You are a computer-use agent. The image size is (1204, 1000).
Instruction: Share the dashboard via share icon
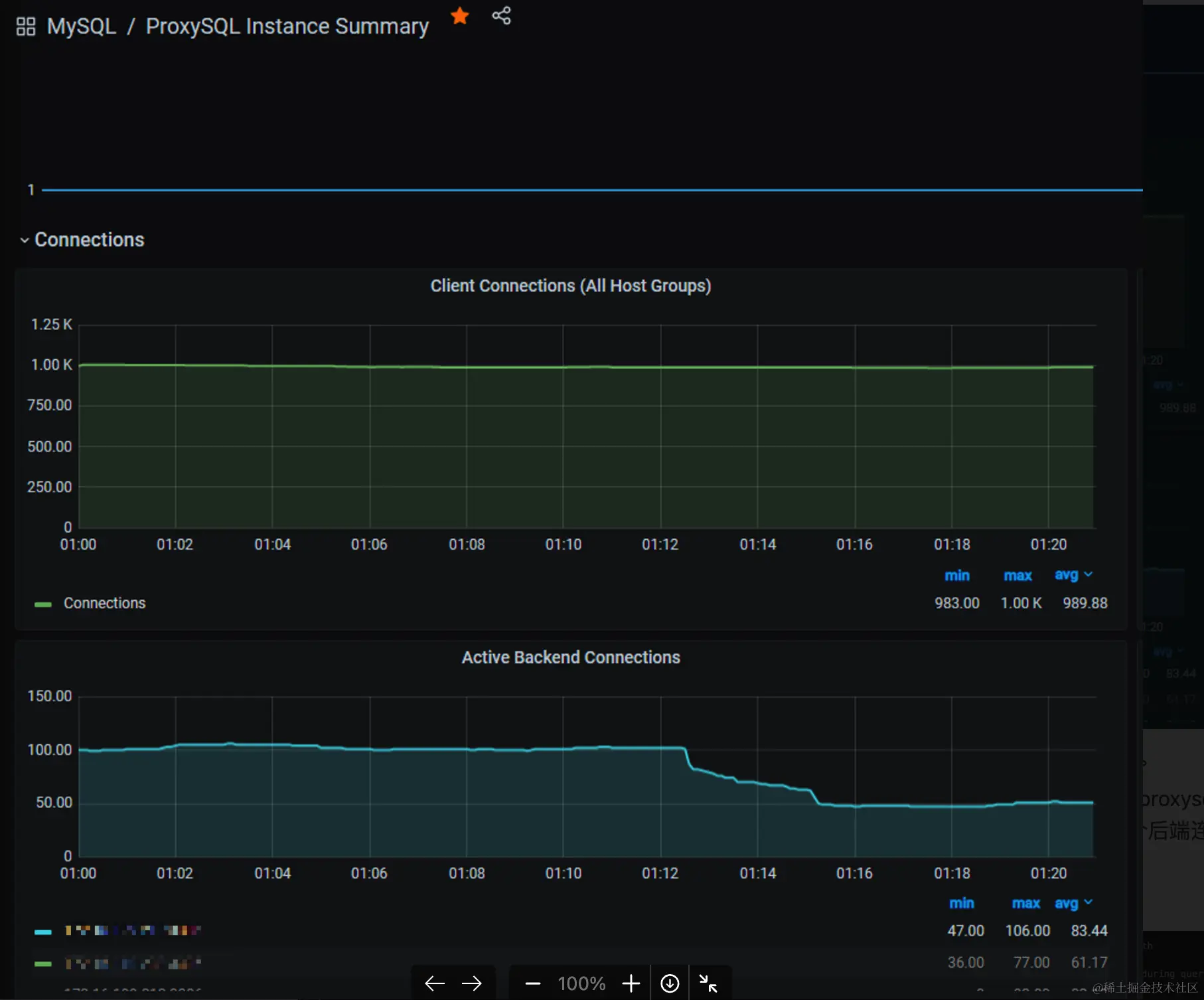point(502,16)
